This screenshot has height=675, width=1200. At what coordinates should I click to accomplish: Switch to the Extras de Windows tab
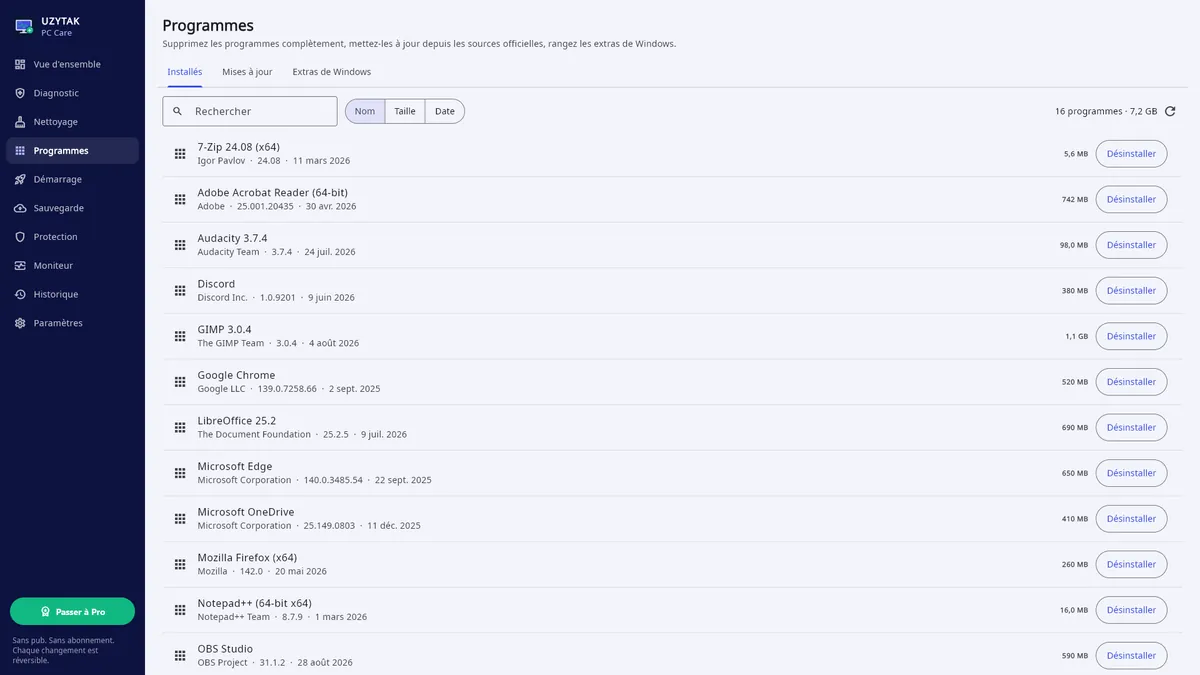(x=331, y=72)
